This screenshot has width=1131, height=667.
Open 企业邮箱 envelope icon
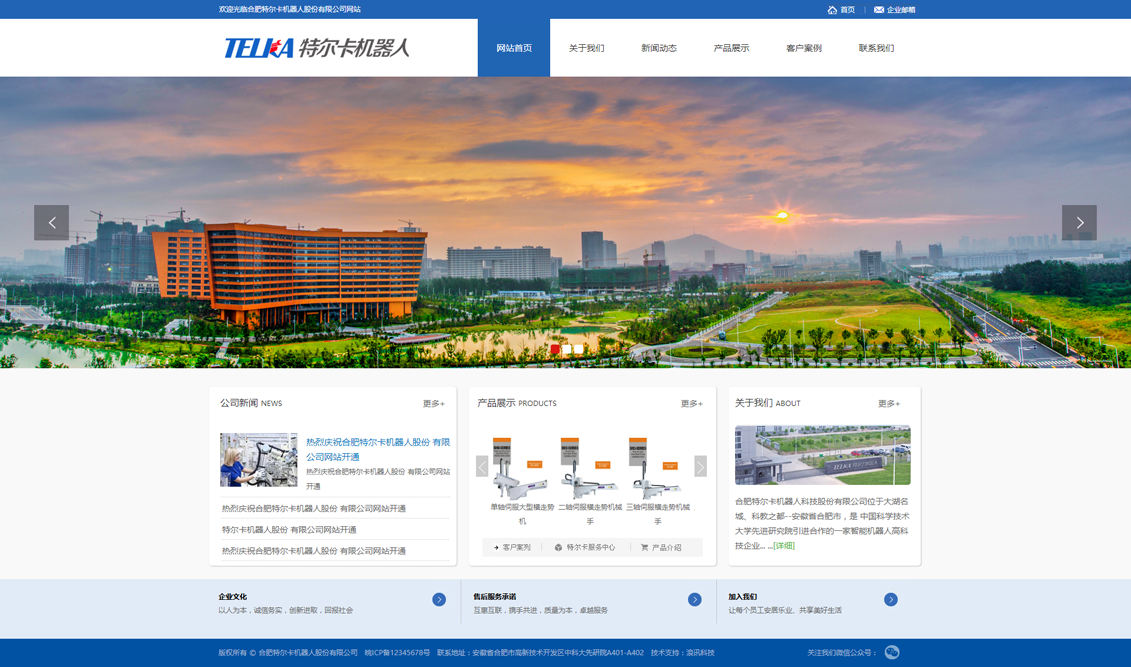(x=878, y=10)
